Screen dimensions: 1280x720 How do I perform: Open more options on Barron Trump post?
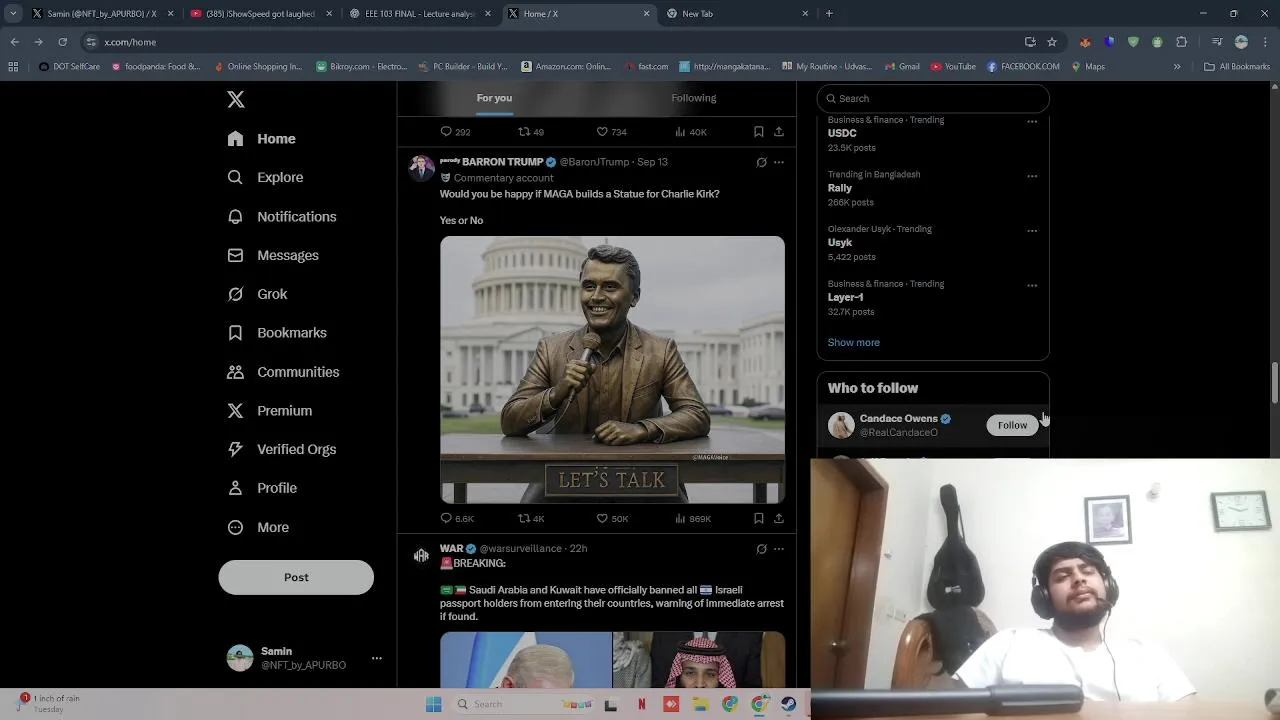pos(779,162)
